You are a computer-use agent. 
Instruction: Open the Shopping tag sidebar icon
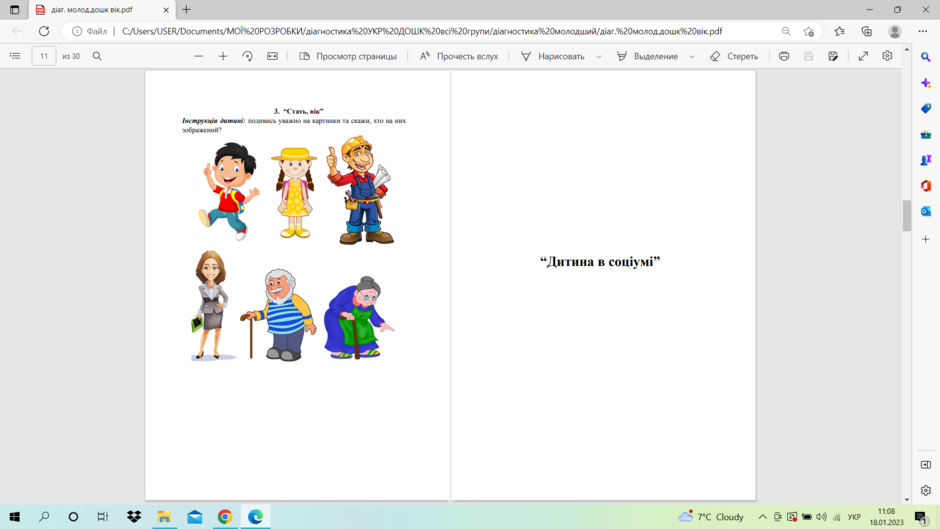[x=926, y=109]
